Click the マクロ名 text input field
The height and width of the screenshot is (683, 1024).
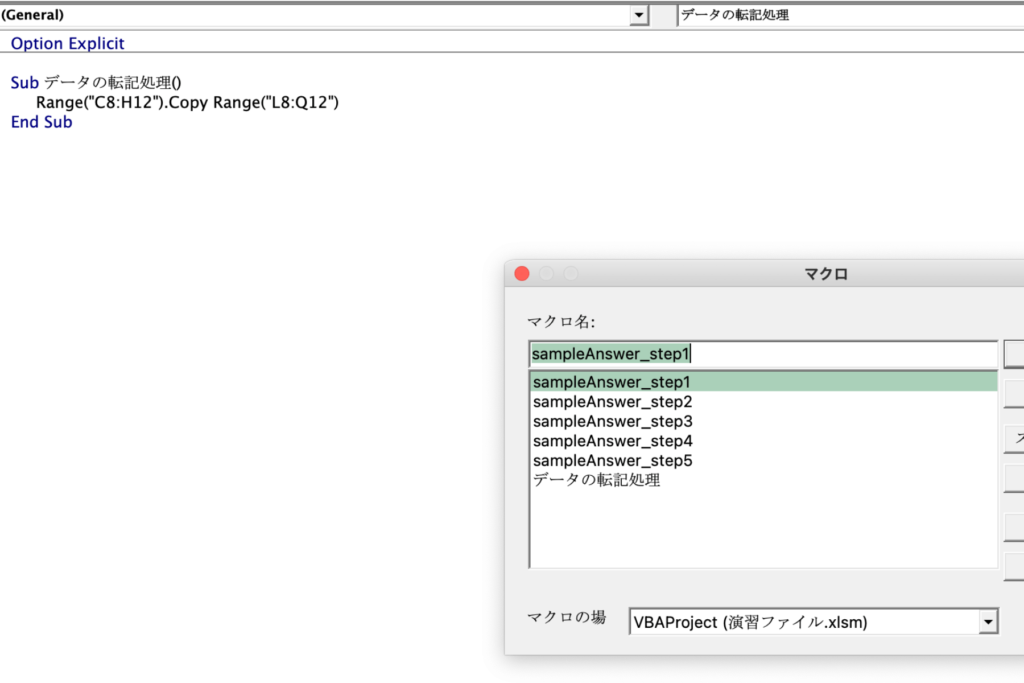tap(762, 354)
